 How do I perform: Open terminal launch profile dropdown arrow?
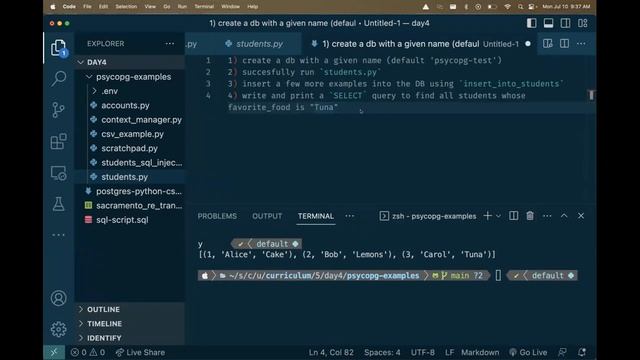pyautogui.click(x=498, y=216)
